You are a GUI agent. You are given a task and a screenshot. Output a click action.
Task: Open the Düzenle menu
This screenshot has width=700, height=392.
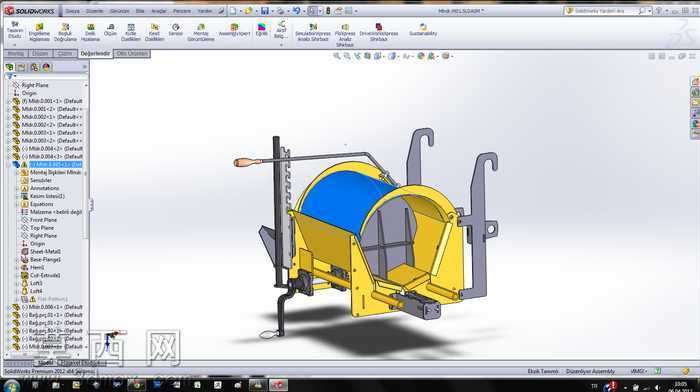tap(94, 11)
